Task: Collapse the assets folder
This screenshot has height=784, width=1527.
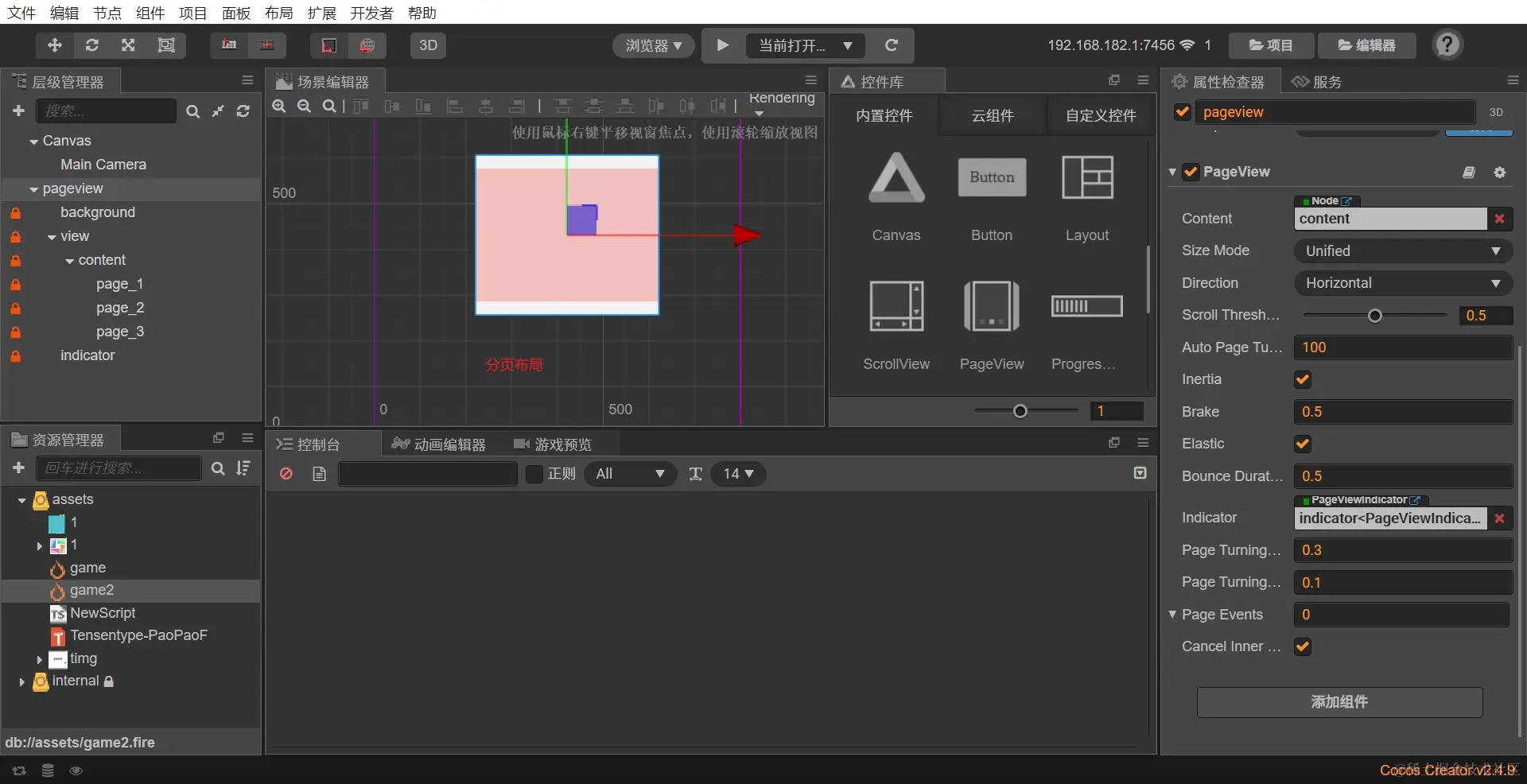Action: pos(21,500)
